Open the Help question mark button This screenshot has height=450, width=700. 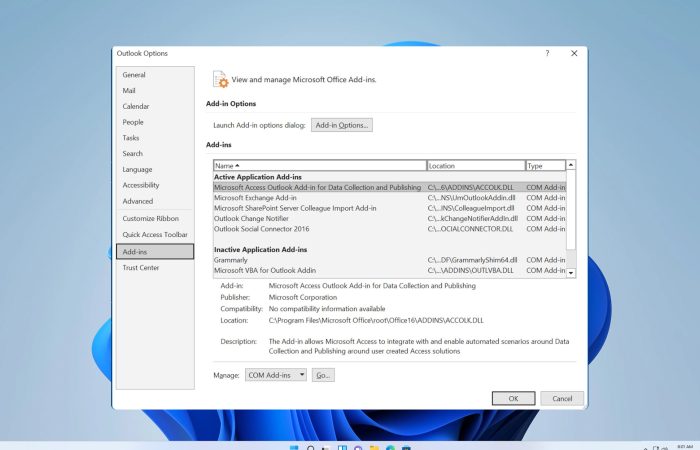[547, 53]
